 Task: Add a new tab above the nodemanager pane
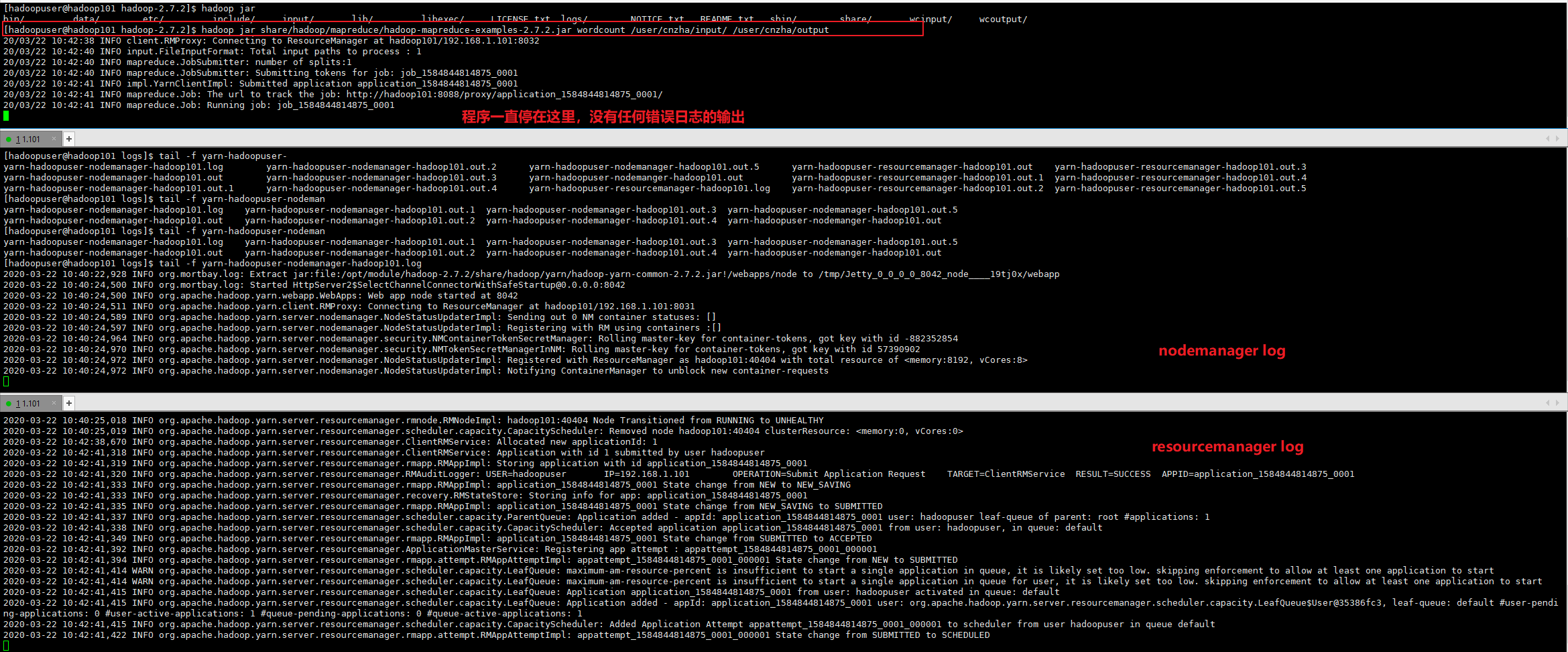[x=69, y=139]
